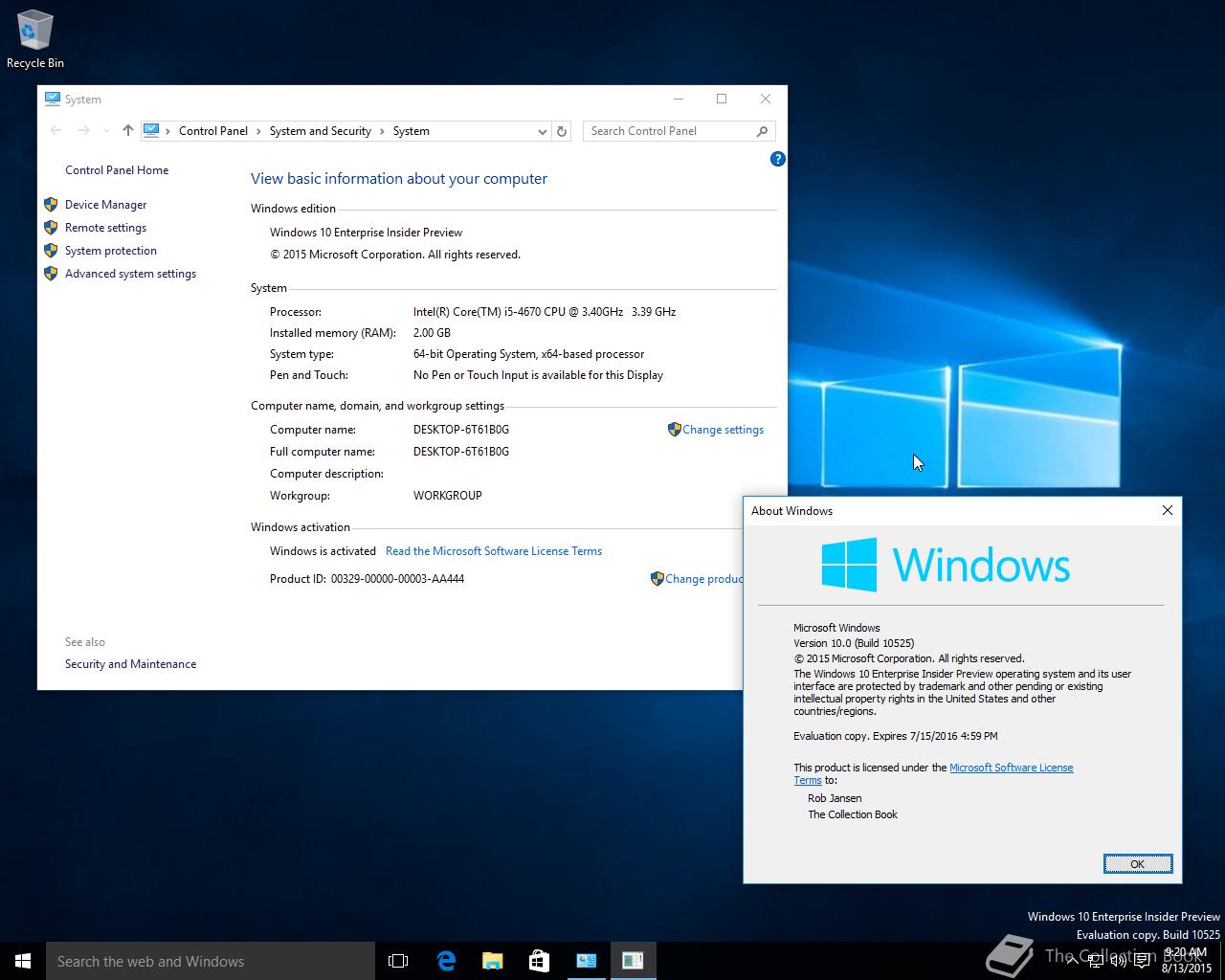Screen dimensions: 1225x980
Task: Expand chevron after System and Security breadcrumb
Action: pos(382,131)
